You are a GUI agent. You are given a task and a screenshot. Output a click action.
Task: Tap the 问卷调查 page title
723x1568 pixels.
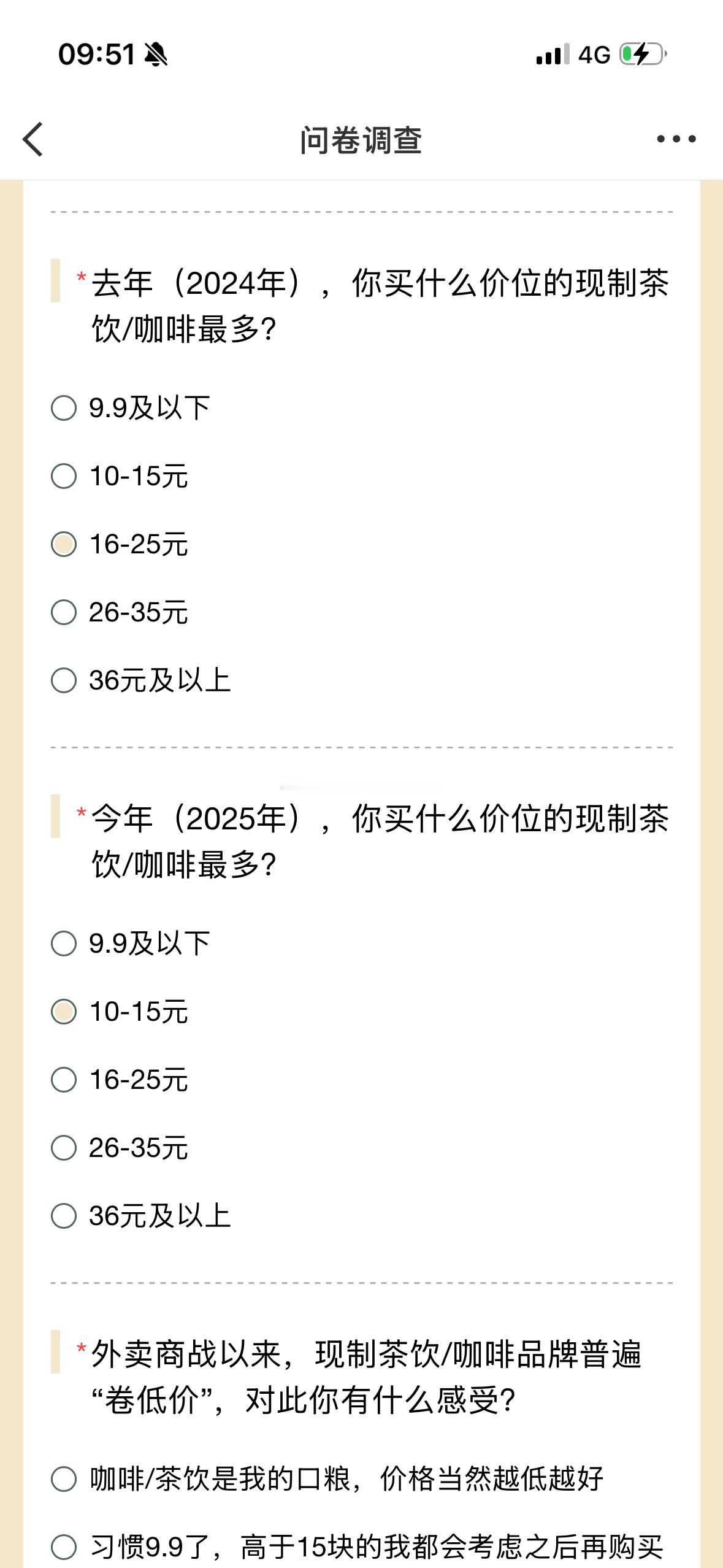point(361,140)
